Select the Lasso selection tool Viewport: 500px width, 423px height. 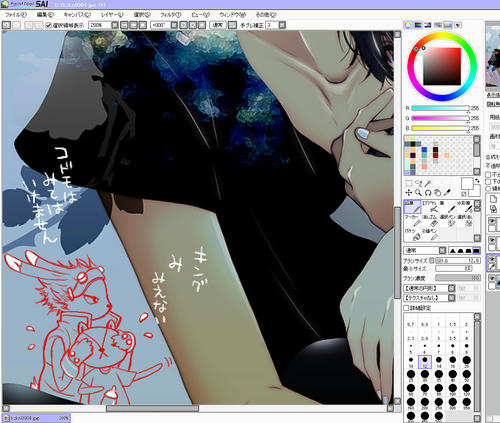419,183
